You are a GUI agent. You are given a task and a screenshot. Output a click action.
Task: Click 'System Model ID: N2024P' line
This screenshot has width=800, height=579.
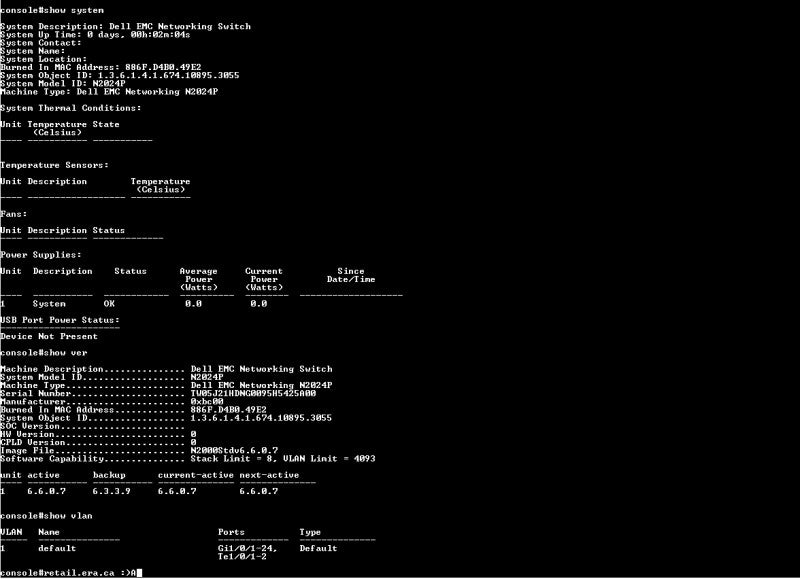(63, 84)
